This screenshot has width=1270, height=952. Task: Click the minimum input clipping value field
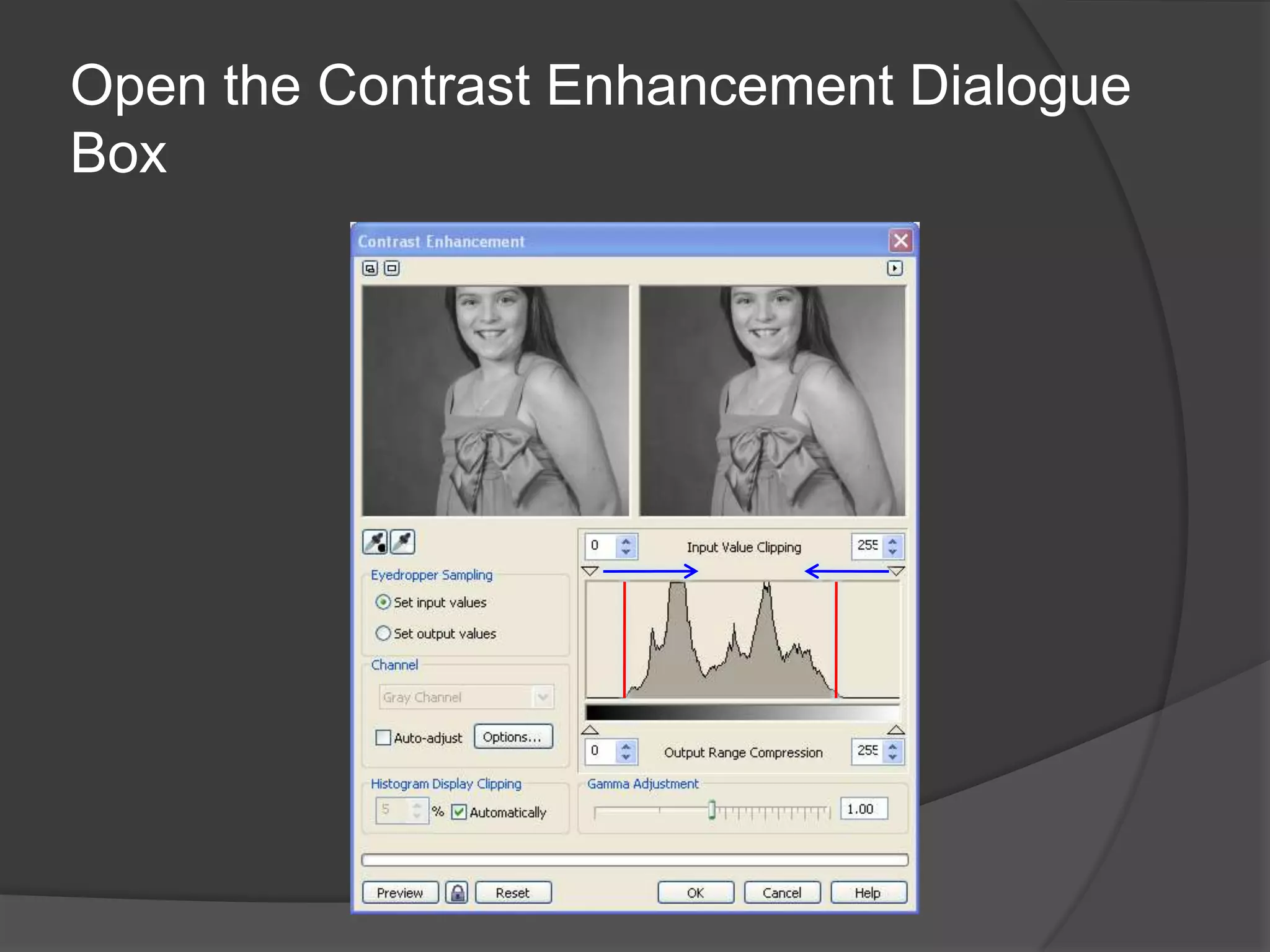pos(600,545)
